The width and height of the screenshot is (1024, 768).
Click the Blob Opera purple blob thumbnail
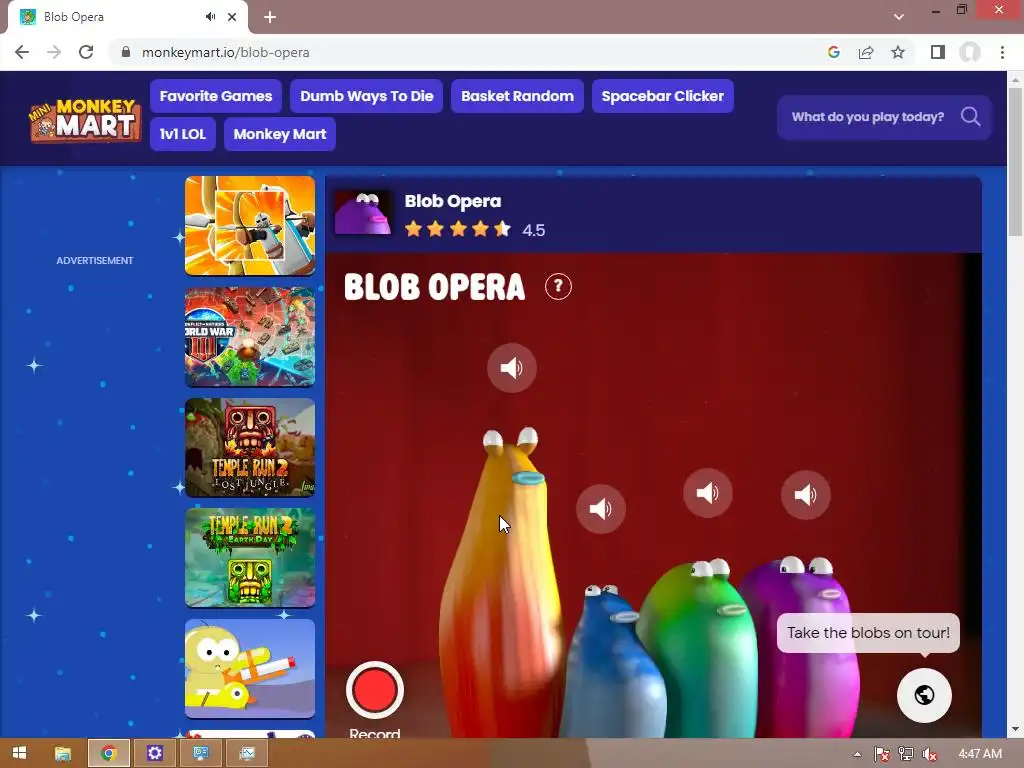pyautogui.click(x=363, y=212)
